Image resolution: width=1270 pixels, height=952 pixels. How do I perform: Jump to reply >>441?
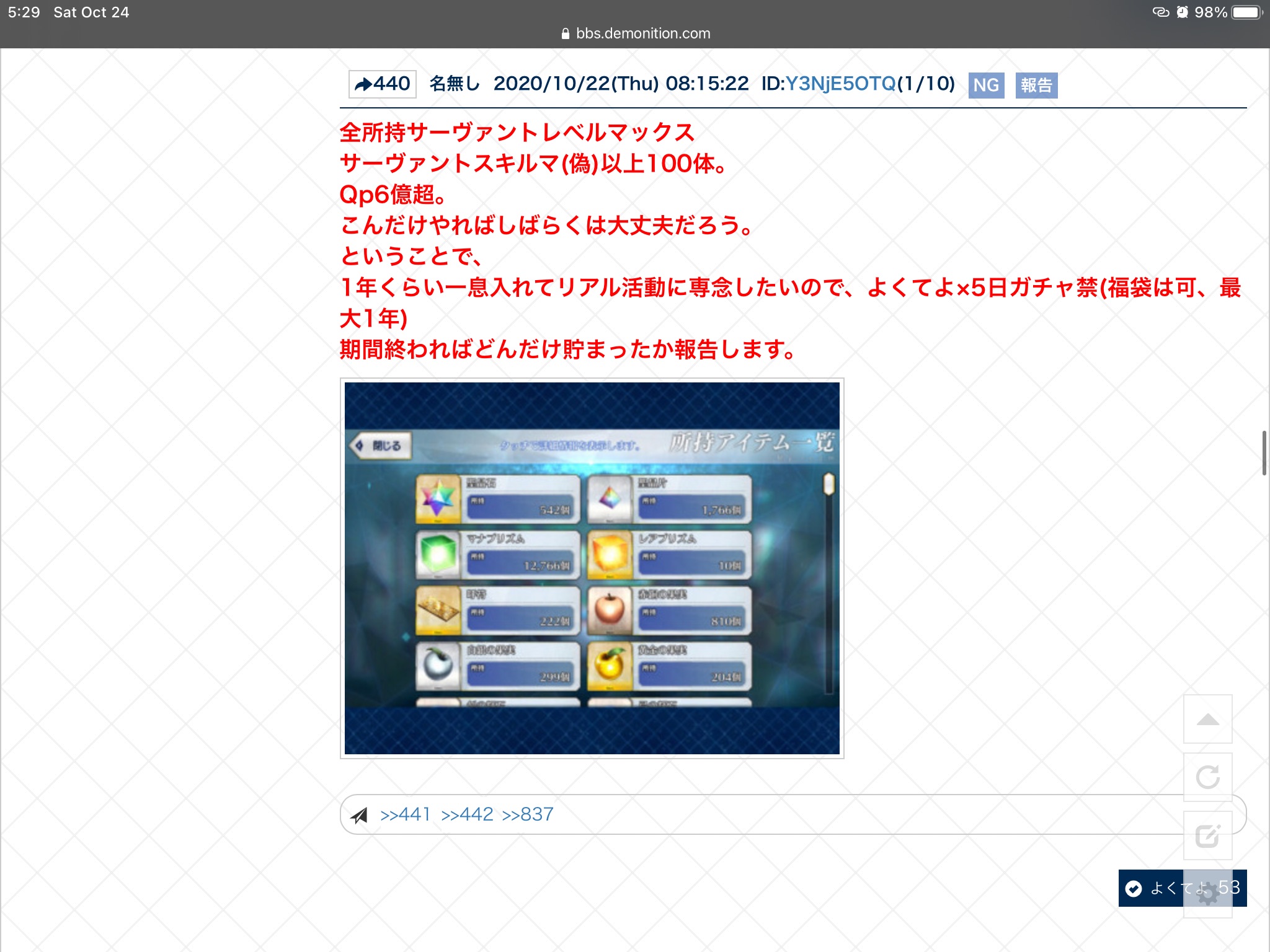pos(405,814)
